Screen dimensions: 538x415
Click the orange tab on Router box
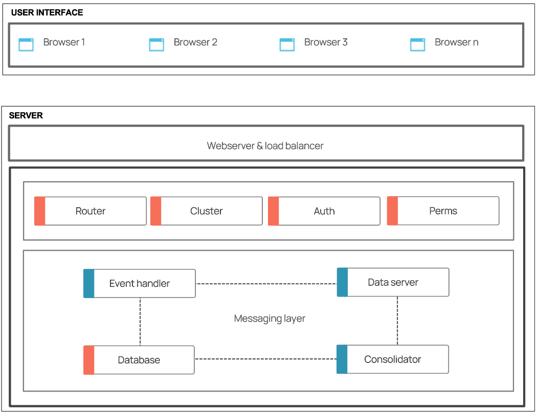[x=40, y=211]
